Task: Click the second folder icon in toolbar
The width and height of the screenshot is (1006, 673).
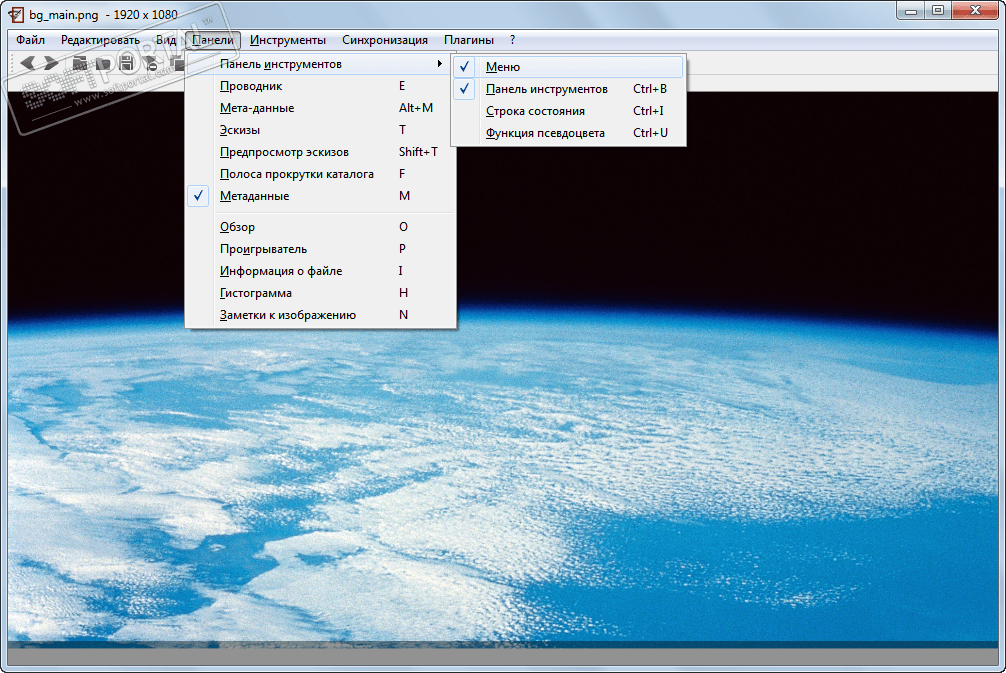Action: tap(103, 63)
